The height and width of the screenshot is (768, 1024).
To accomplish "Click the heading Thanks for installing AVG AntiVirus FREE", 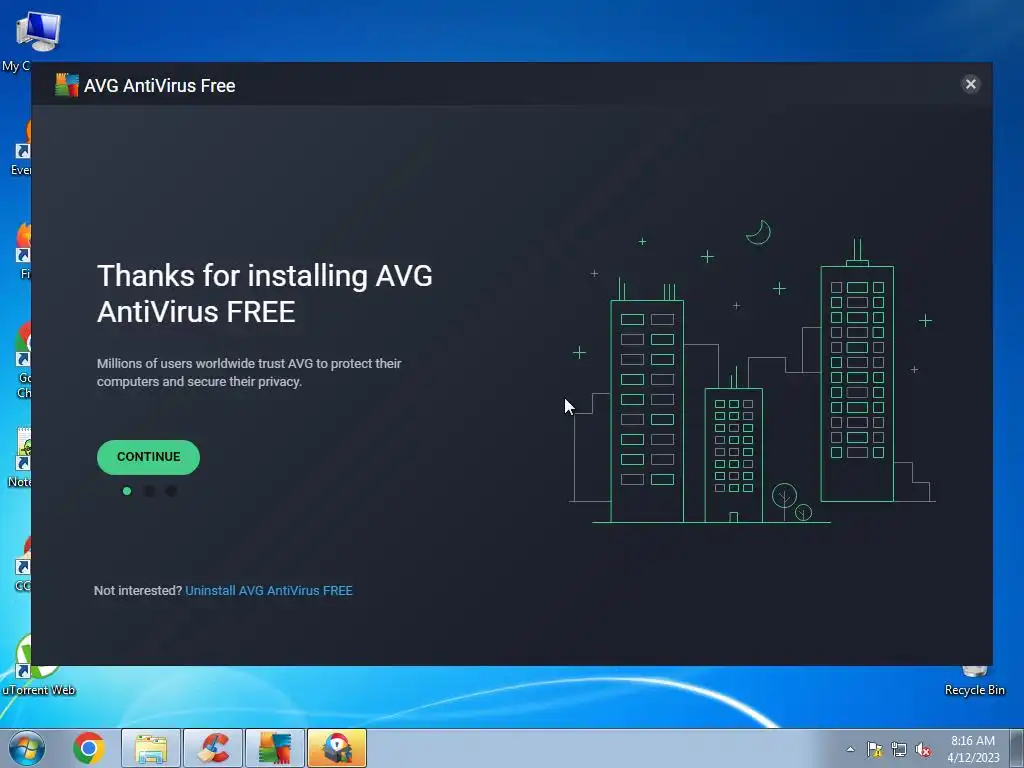I will point(264,293).
